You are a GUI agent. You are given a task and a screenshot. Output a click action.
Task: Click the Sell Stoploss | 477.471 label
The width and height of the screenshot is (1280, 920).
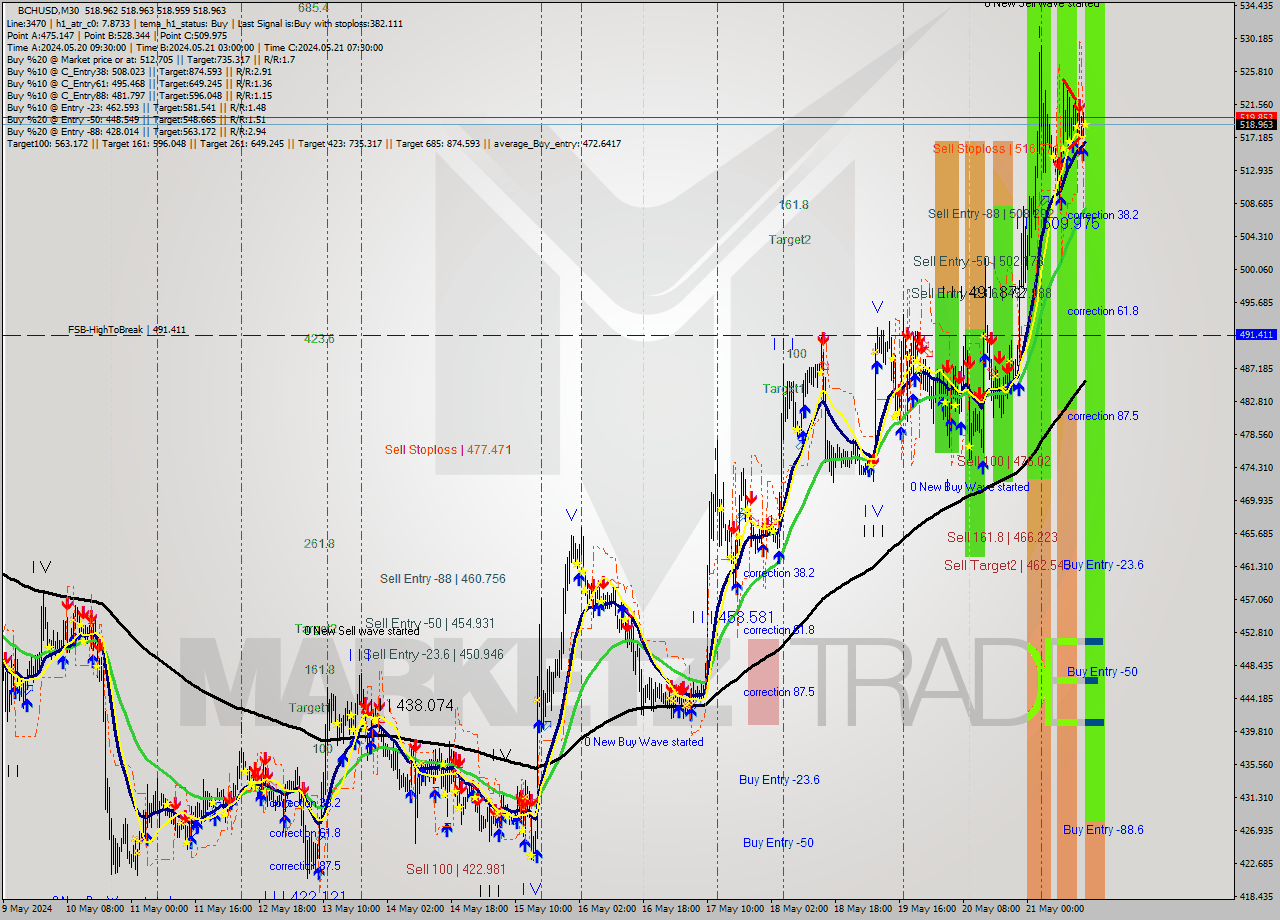coord(448,450)
